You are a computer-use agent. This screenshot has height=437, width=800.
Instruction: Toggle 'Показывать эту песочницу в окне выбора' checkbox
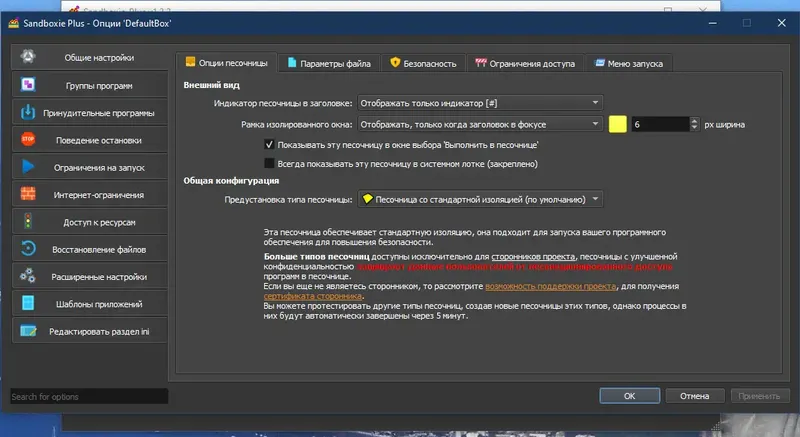pos(269,145)
